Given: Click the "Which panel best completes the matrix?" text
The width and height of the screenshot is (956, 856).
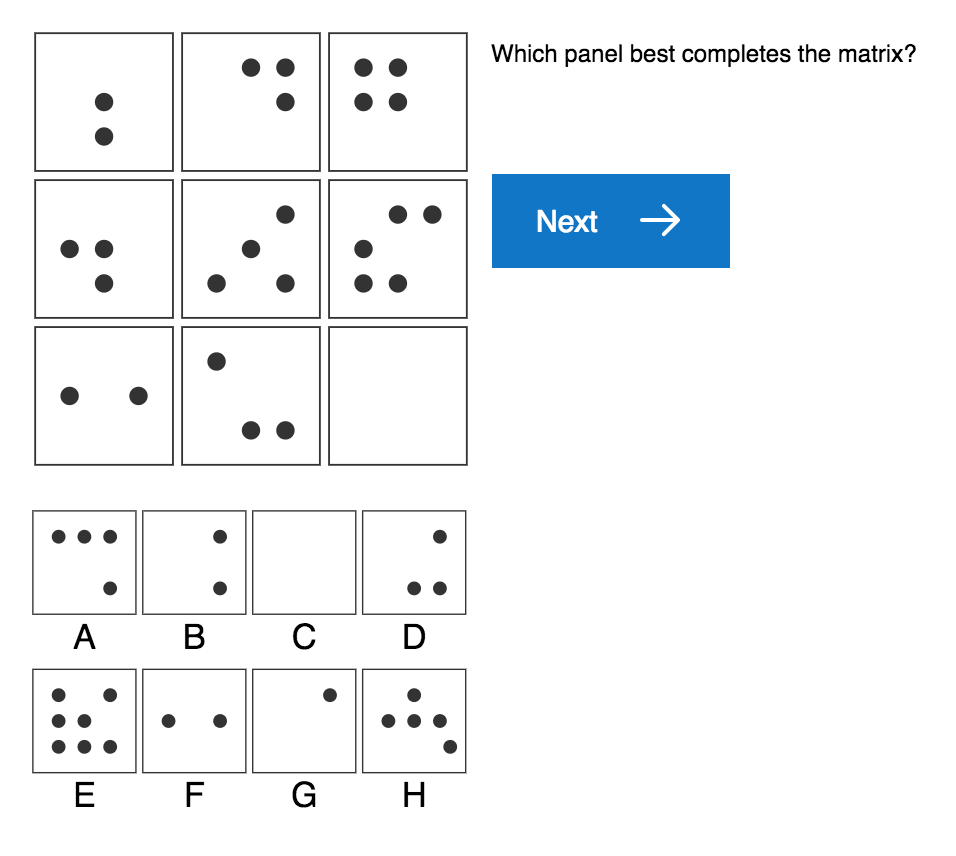Looking at the screenshot, I should [x=703, y=53].
